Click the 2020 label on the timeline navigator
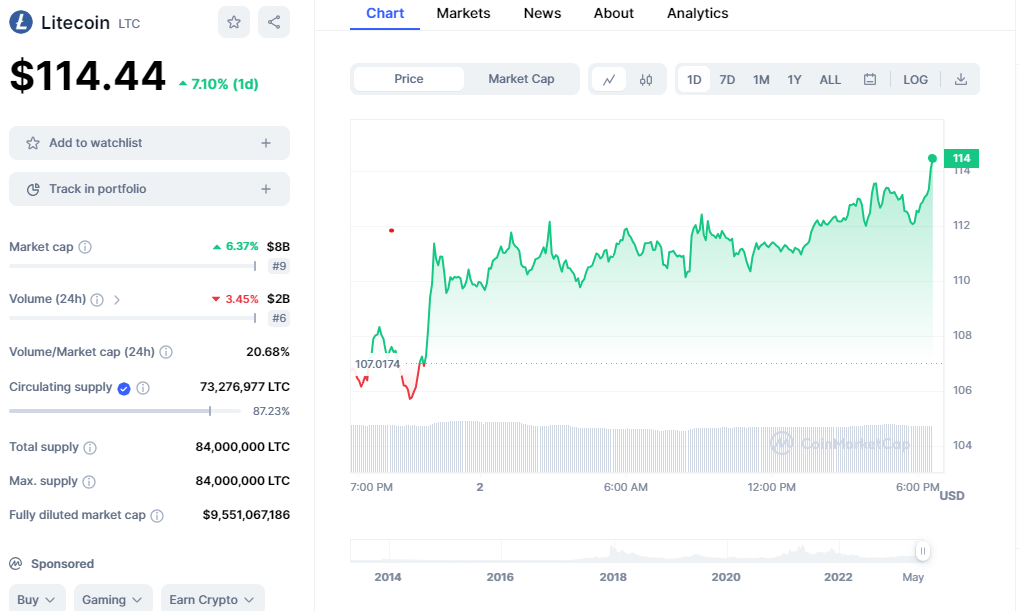The image size is (1019, 611). (x=726, y=577)
